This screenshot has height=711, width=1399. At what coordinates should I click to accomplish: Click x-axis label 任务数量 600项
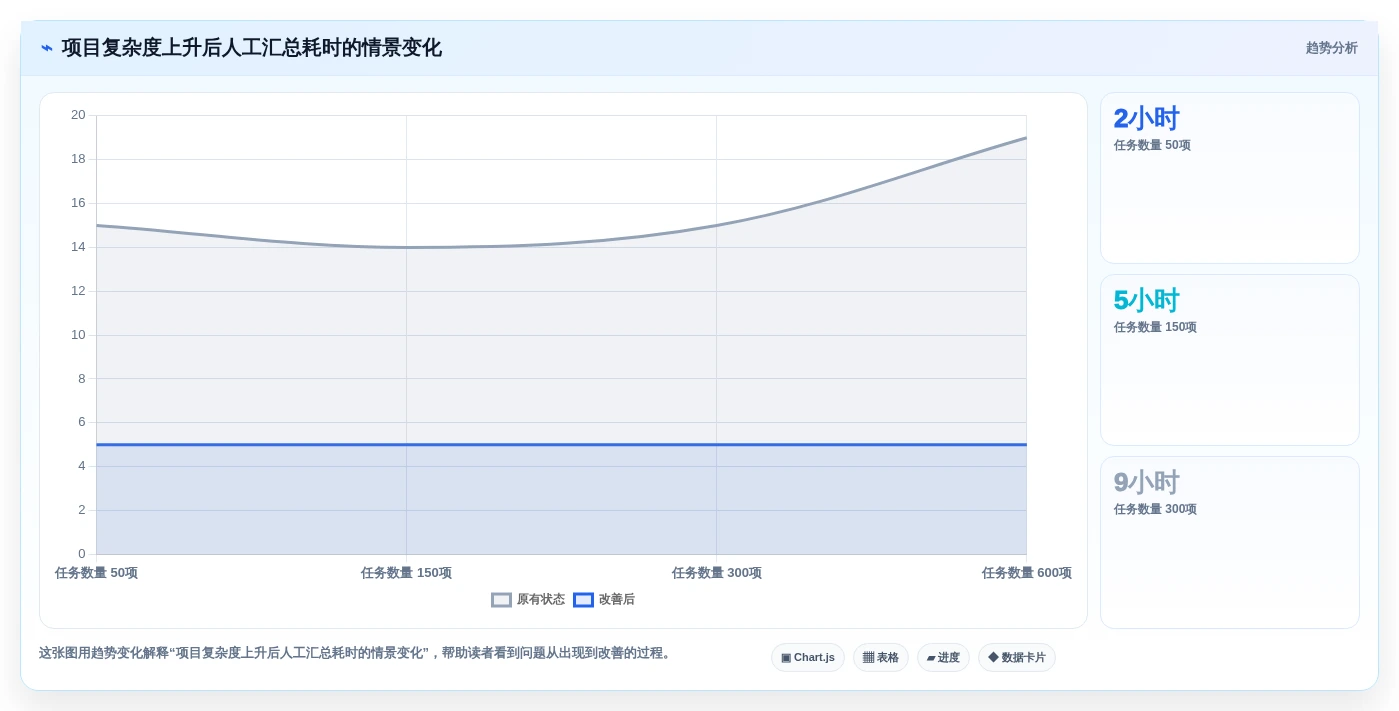1026,573
